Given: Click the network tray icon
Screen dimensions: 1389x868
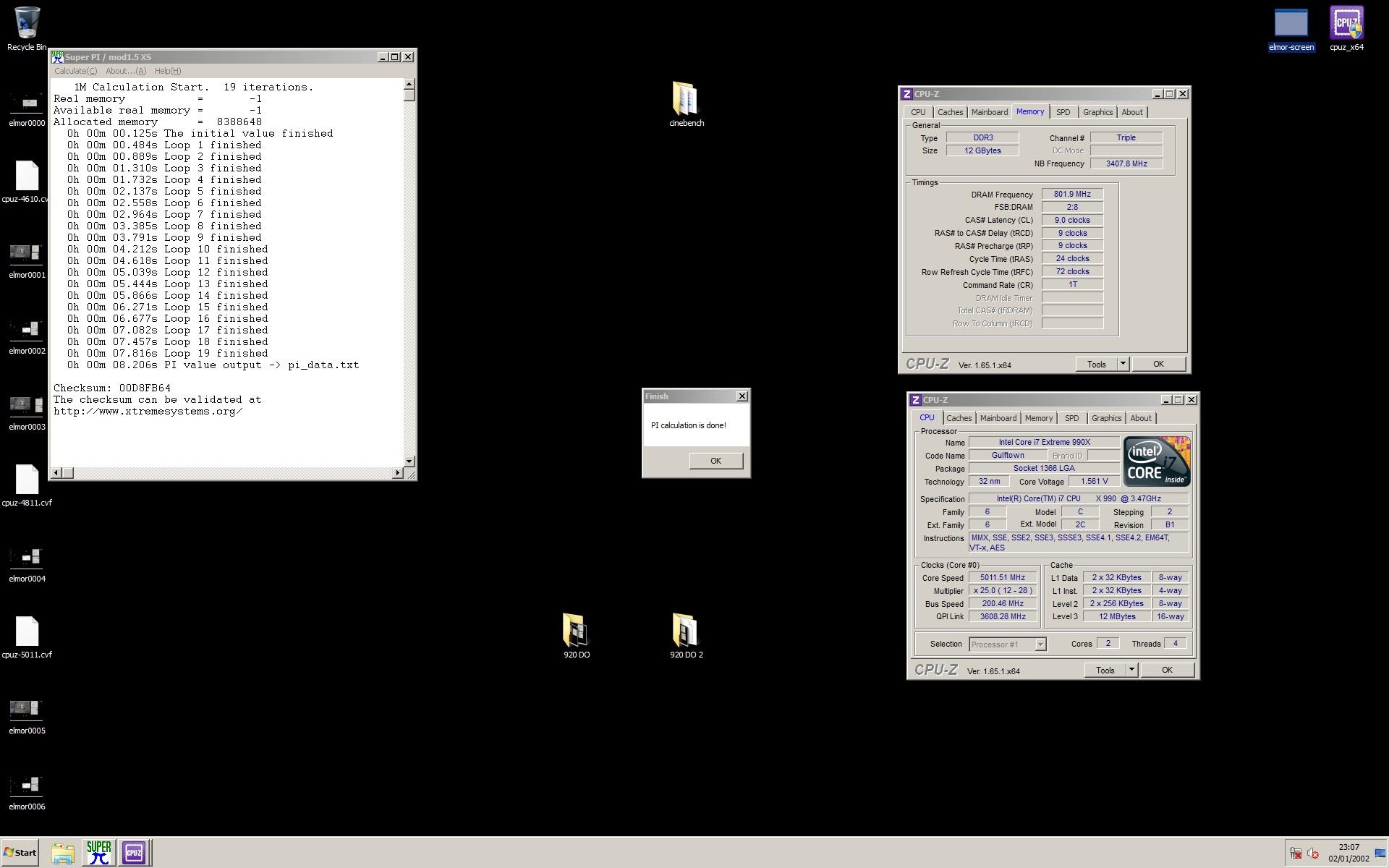Looking at the screenshot, I should coord(1296,854).
